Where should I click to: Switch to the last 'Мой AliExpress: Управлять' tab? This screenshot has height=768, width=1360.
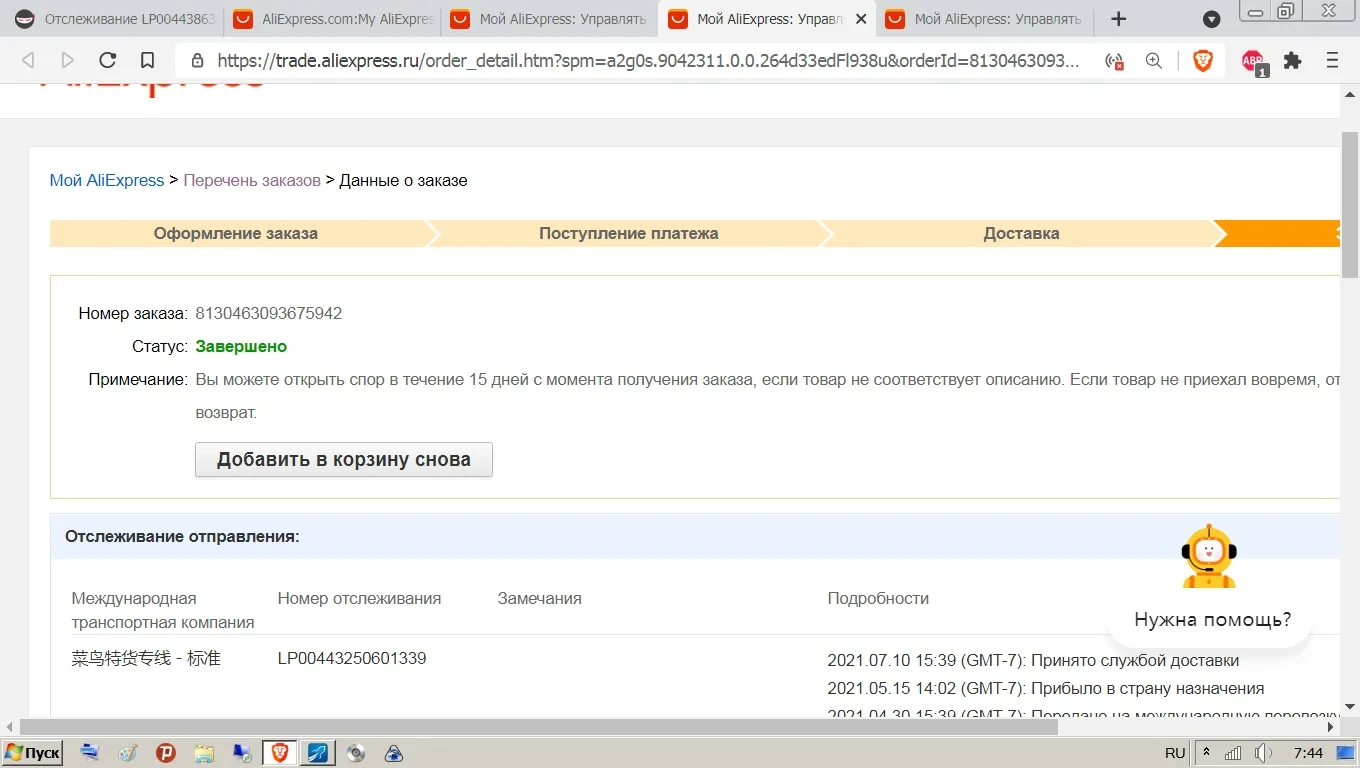point(985,19)
